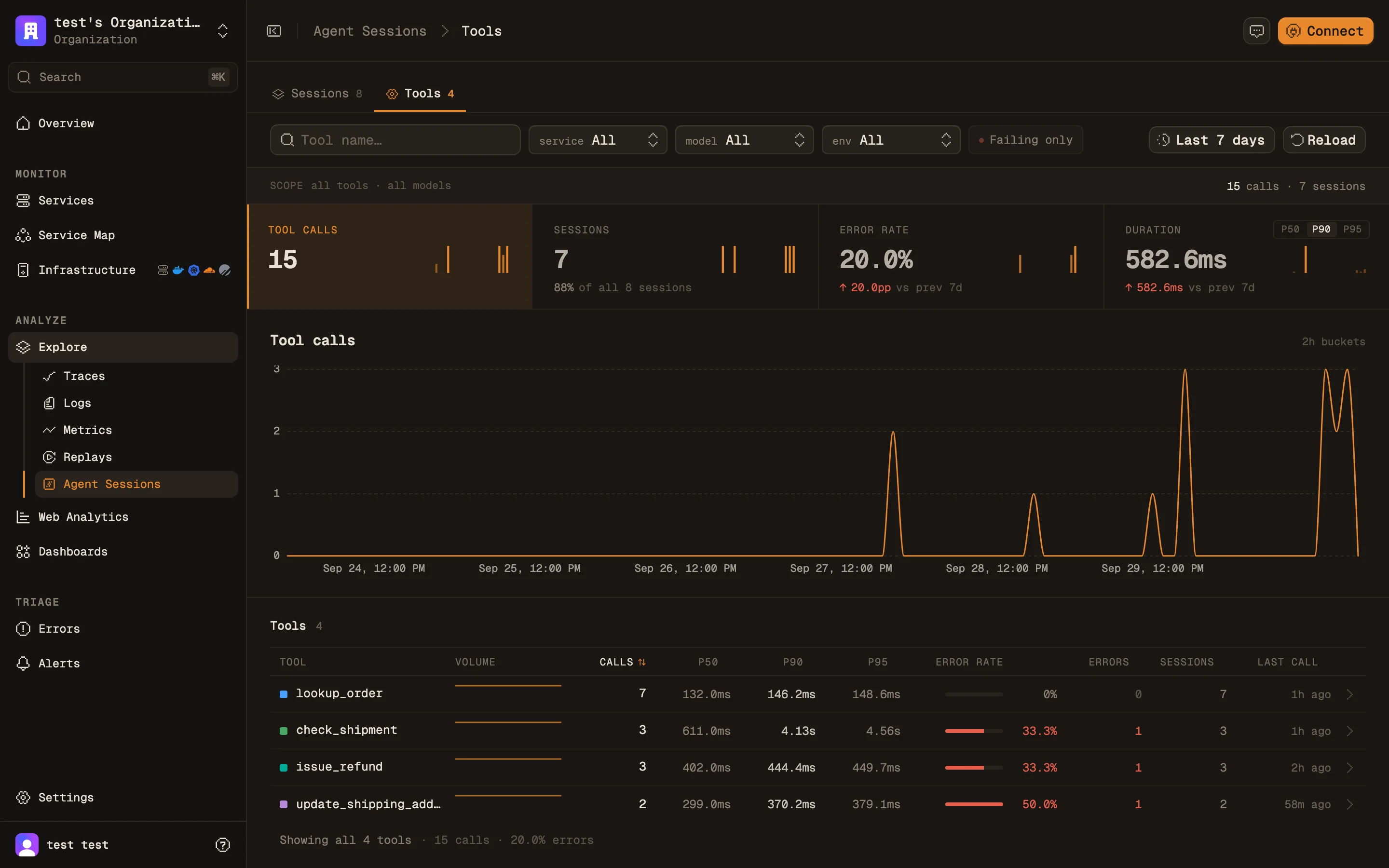1389x868 pixels.
Task: Click the Cloudflare cloud icon beside Infrastructure
Action: tap(209, 270)
